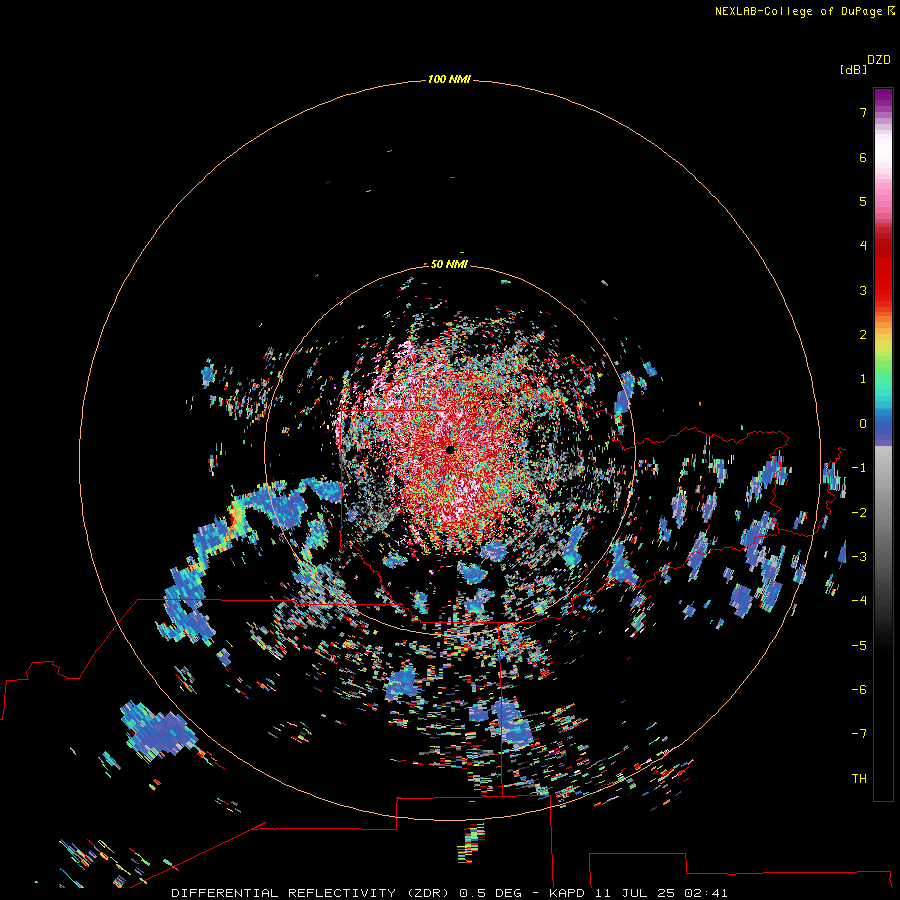Image resolution: width=900 pixels, height=900 pixels.
Task: Click the black radar site dot
Action: pyautogui.click(x=451, y=449)
